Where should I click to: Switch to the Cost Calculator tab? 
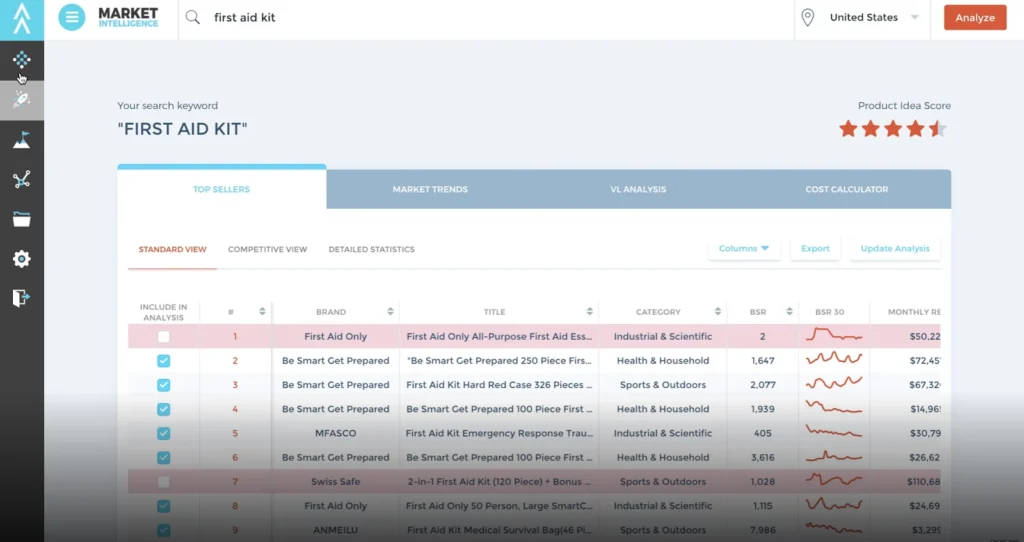[846, 189]
